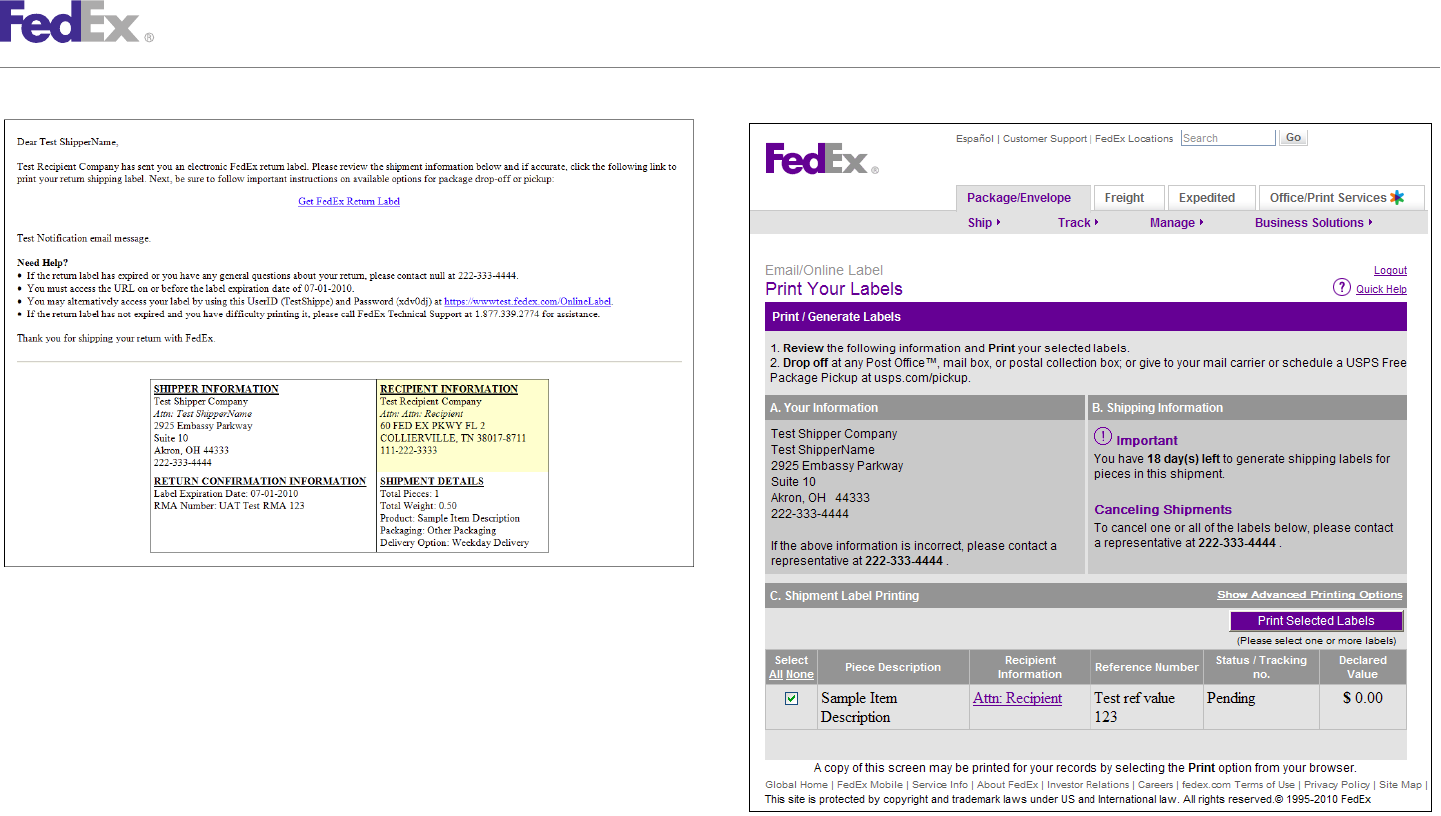Click the Quick Help question mark icon
1441x816 pixels.
point(1342,288)
